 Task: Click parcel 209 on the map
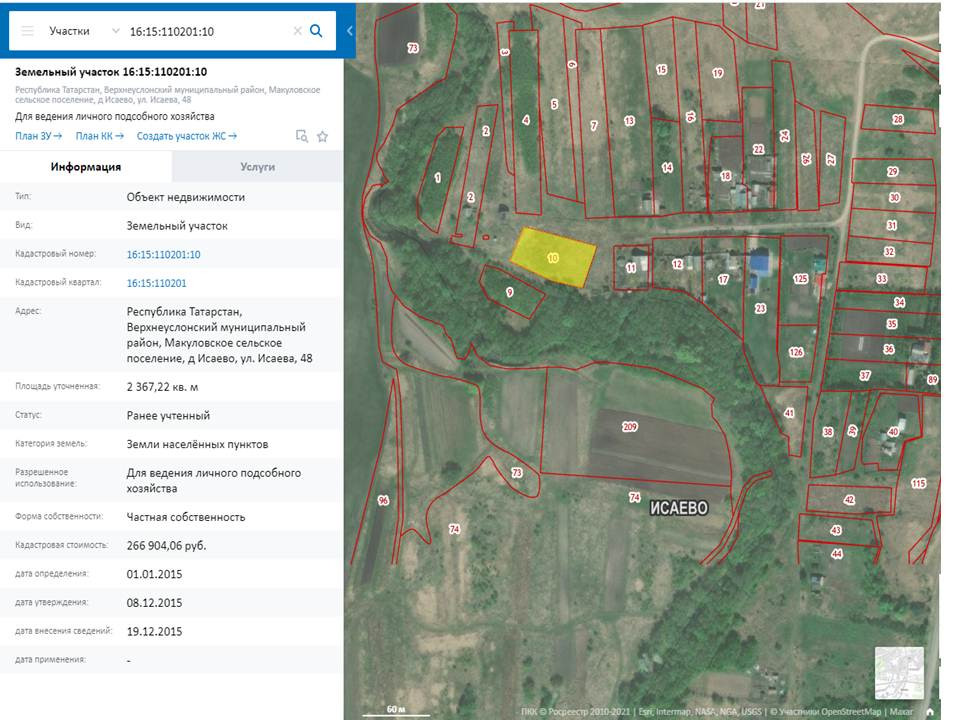[x=630, y=427]
